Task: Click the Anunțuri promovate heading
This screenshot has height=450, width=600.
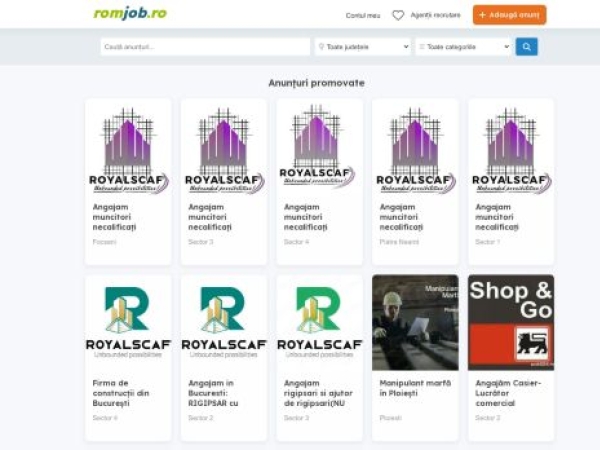Action: pos(316,83)
